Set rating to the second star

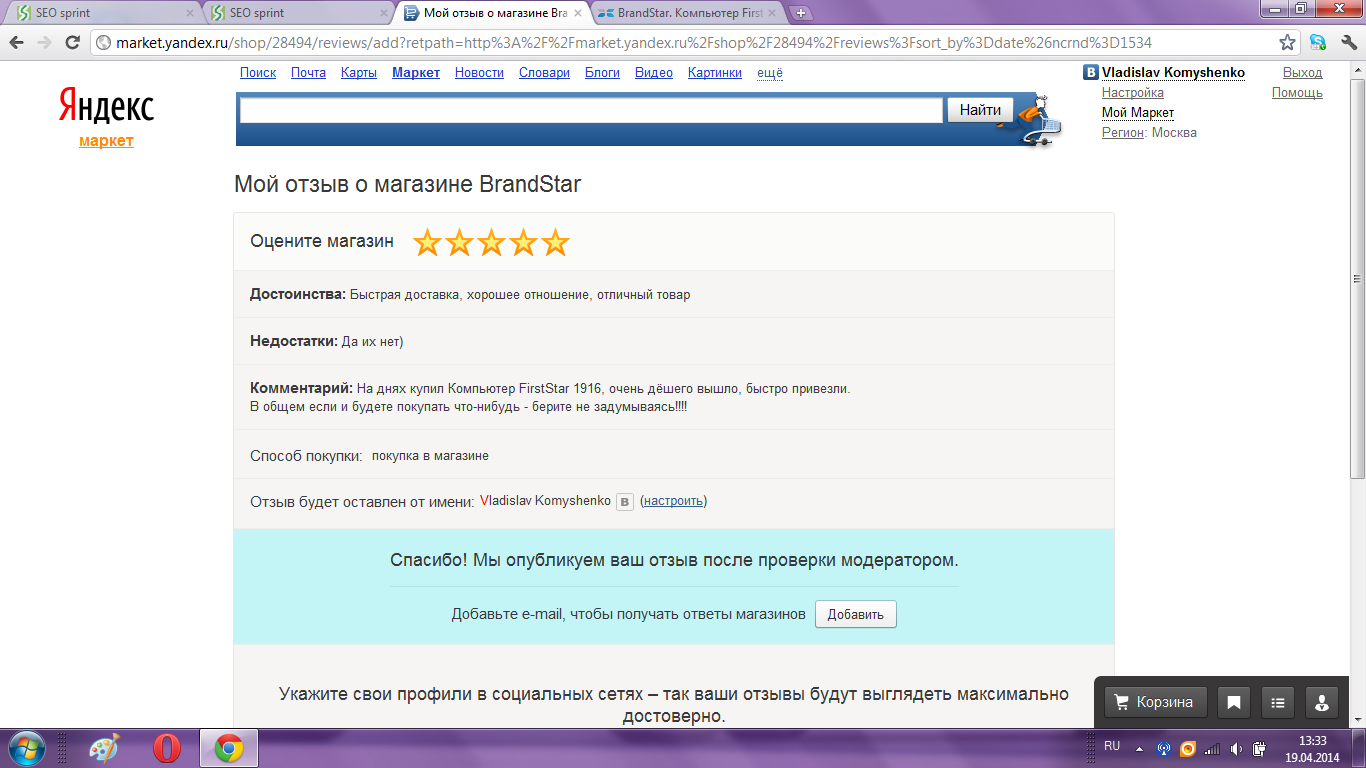(x=459, y=242)
